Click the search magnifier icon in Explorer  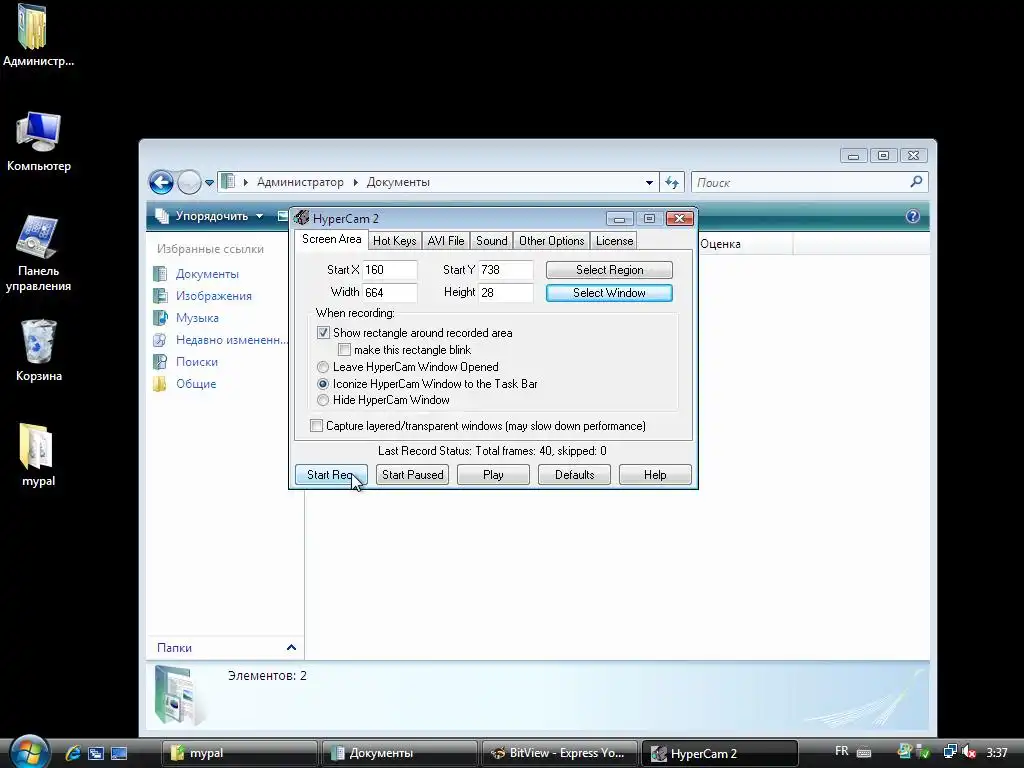(916, 182)
